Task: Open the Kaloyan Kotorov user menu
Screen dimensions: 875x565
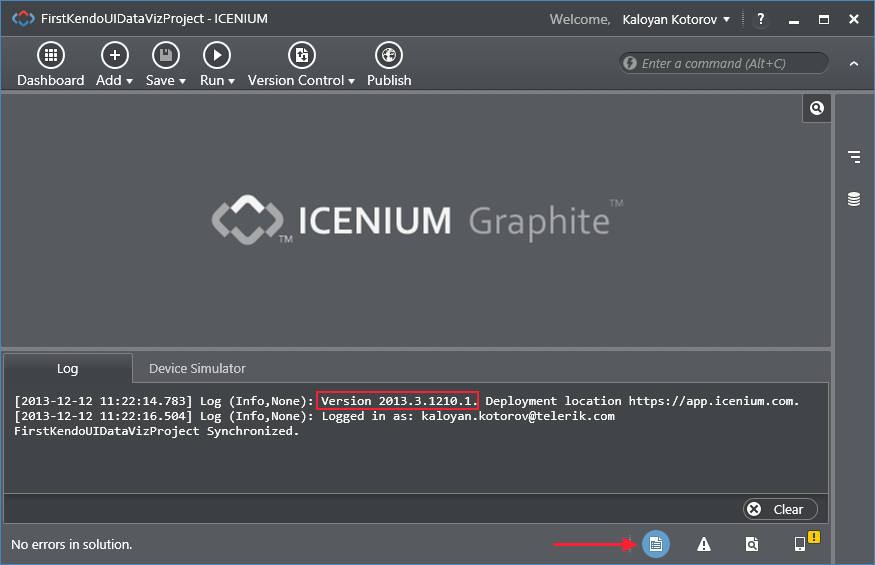Action: click(x=676, y=20)
